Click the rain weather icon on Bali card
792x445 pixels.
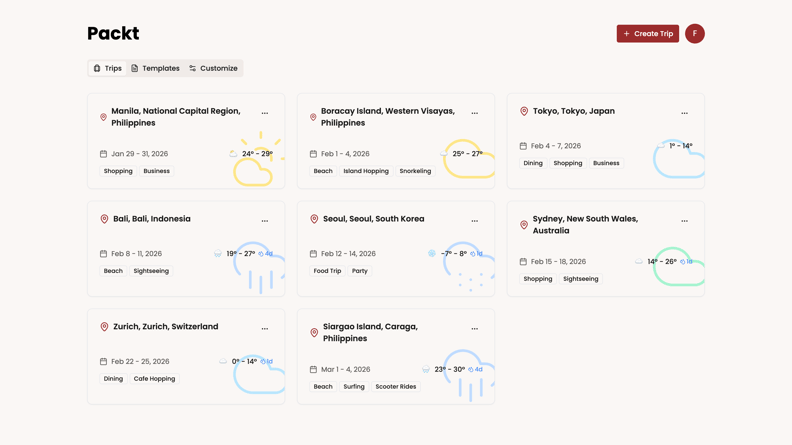click(218, 254)
